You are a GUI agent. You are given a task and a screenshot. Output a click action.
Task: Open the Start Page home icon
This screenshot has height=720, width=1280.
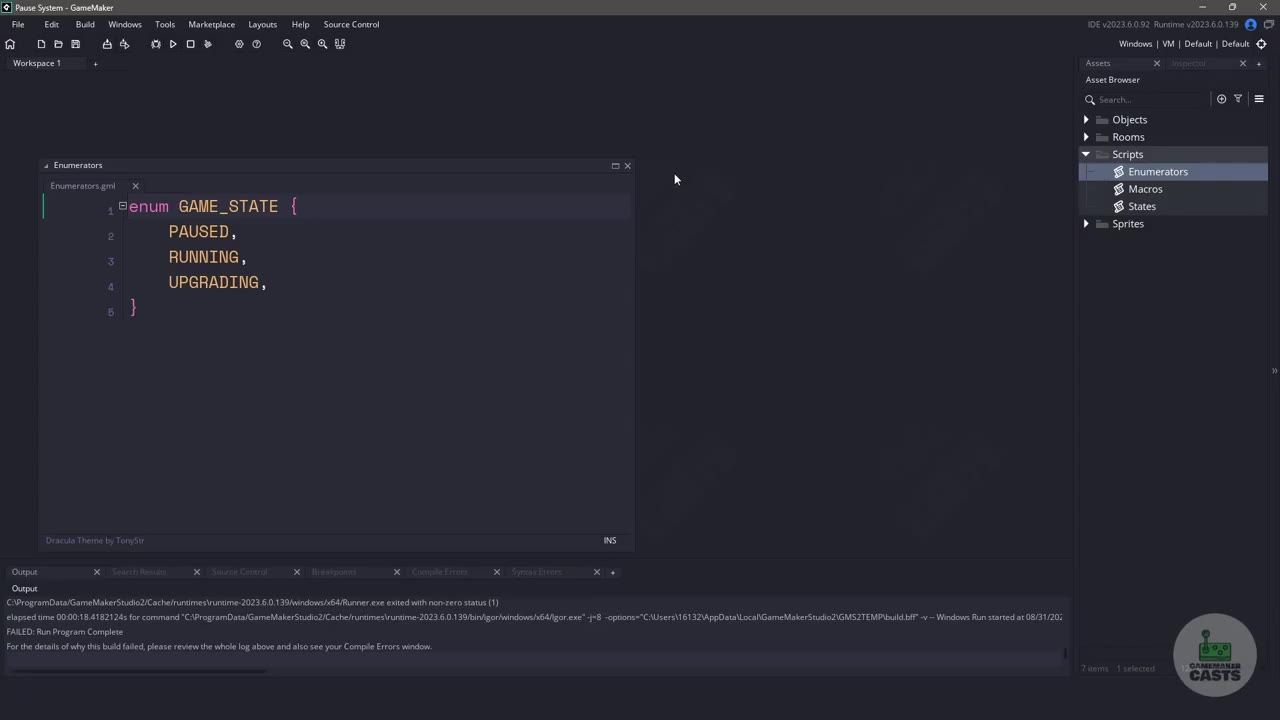point(10,44)
